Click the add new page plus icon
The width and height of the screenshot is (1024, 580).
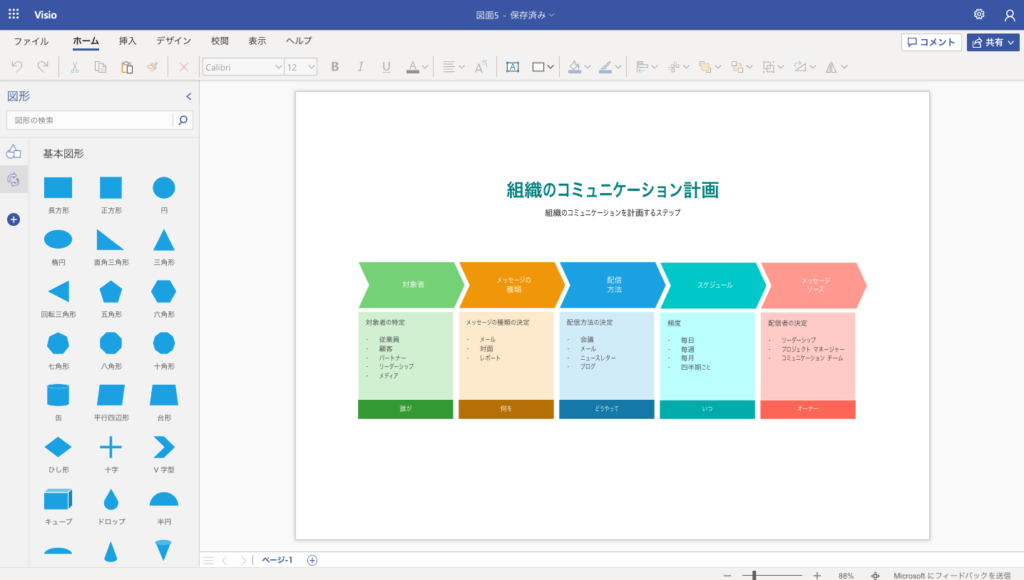click(312, 560)
